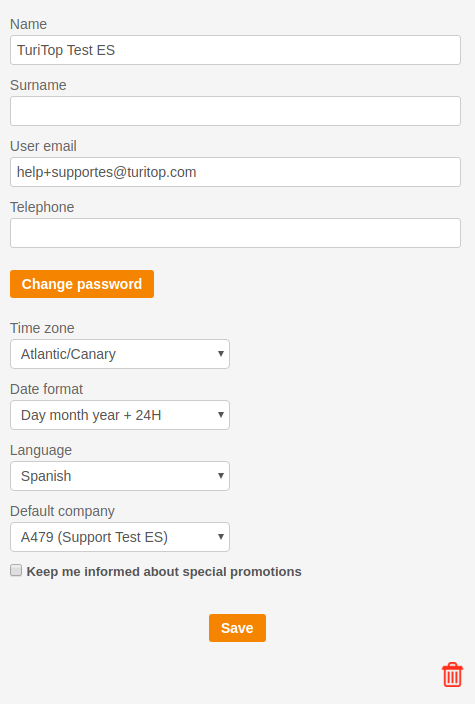475x704 pixels.
Task: Click the 'Date format' label
Action: pyautogui.click(x=47, y=389)
